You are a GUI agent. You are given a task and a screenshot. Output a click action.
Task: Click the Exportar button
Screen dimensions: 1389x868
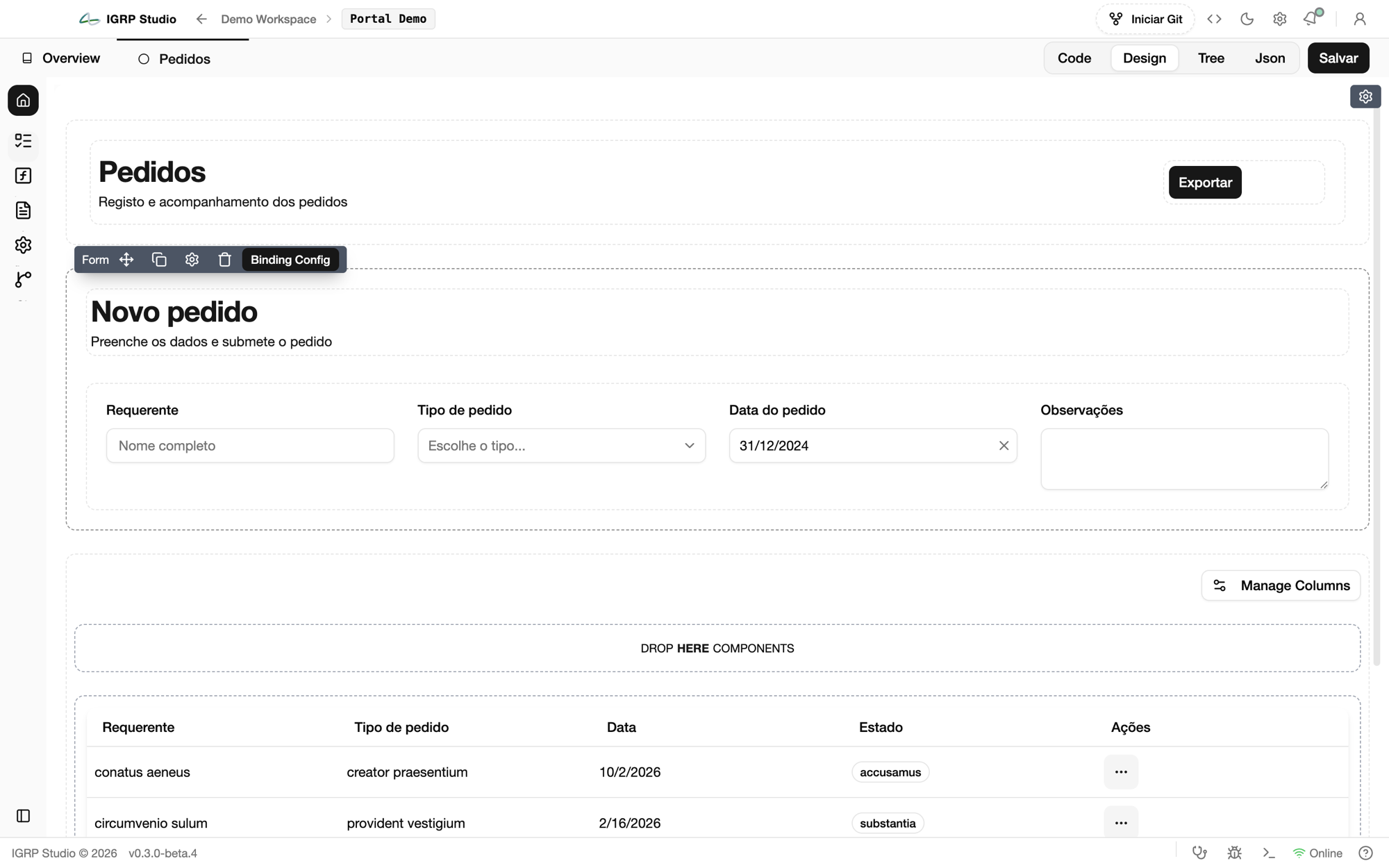[x=1205, y=183]
